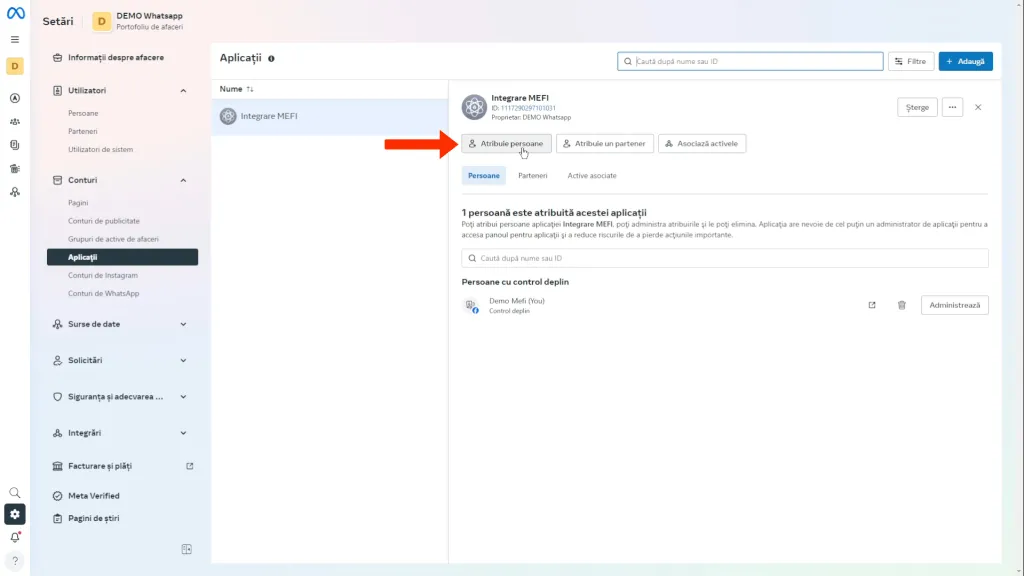Click the yellow D portfolio icon in rail
1024x576 pixels.
(x=15, y=66)
